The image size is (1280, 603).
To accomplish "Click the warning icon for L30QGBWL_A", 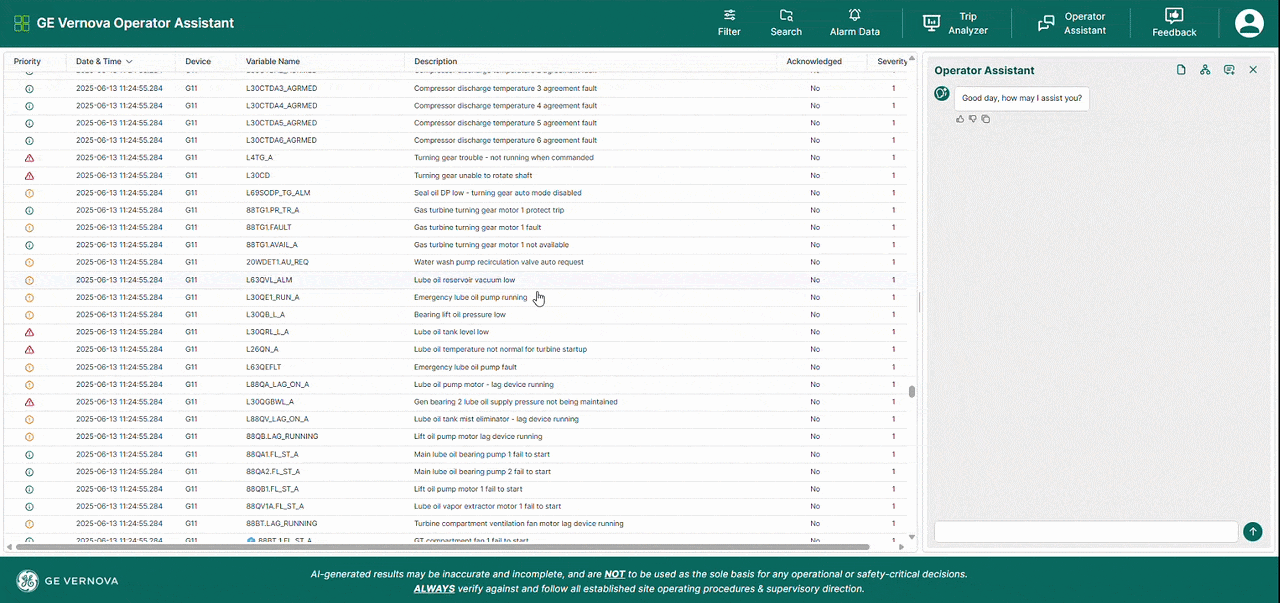I will [29, 402].
